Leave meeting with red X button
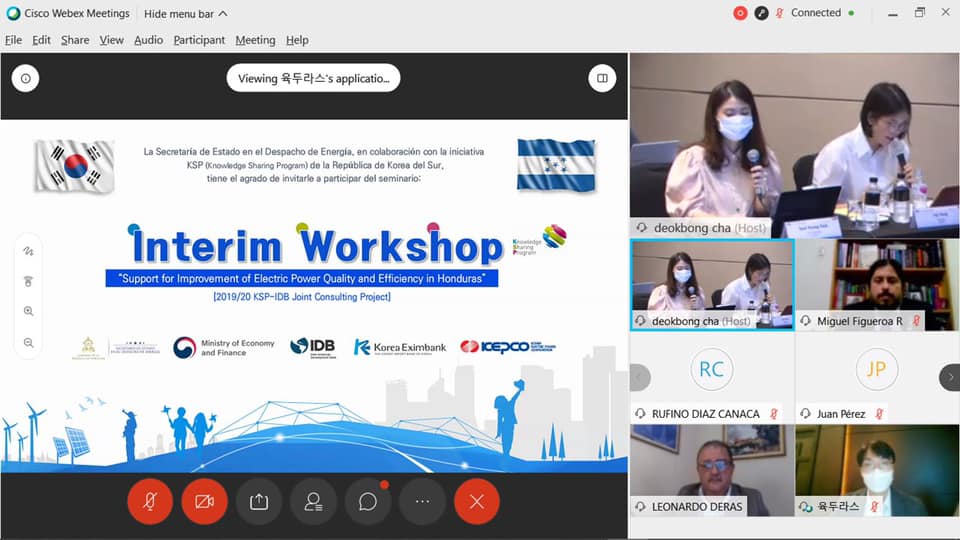 click(x=477, y=501)
